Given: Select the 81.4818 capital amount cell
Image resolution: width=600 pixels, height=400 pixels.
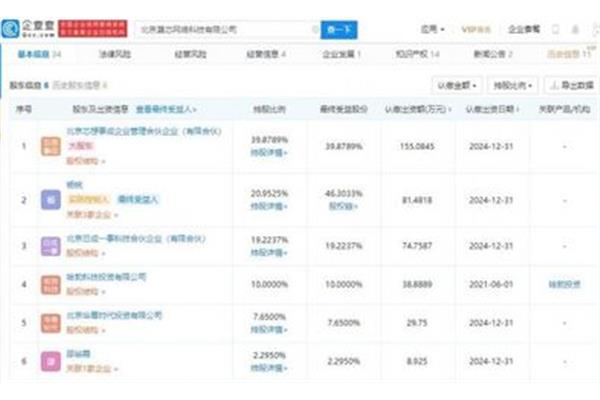Looking at the screenshot, I should pos(417,200).
